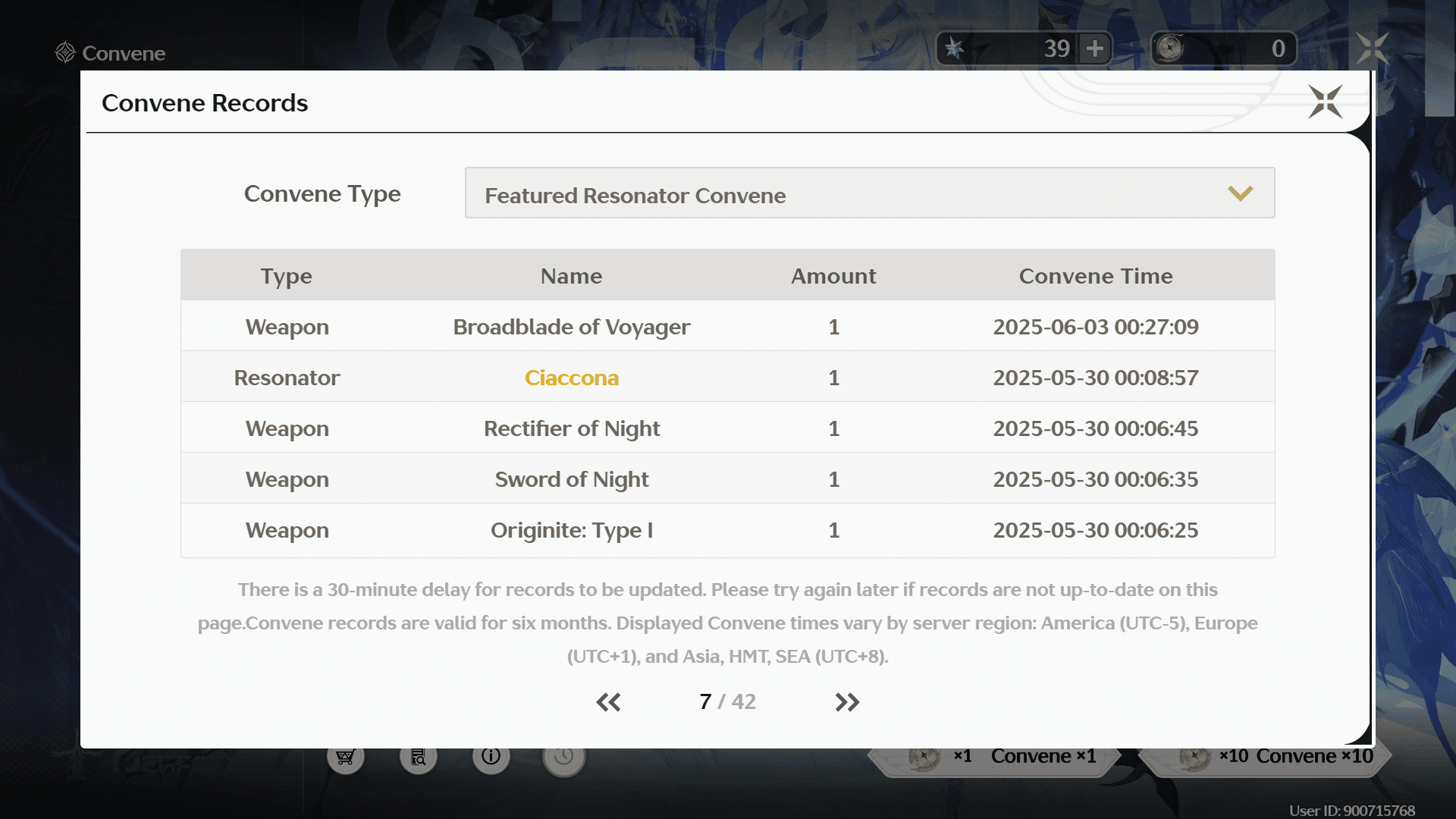Open the convene info (i) icon
The width and height of the screenshot is (1456, 819).
tap(491, 756)
